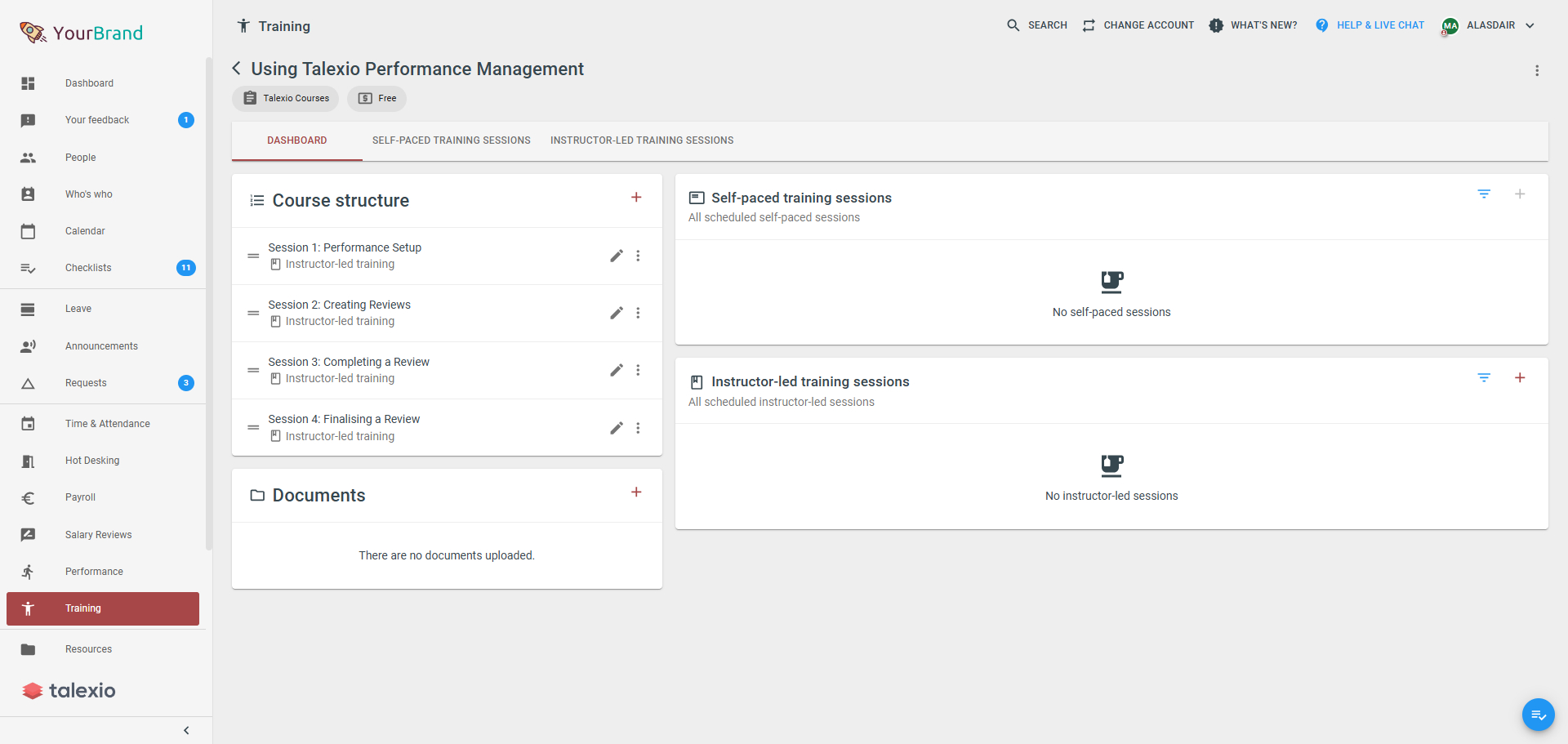Click the Change Account swap icon
1568x744 pixels.
point(1089,25)
